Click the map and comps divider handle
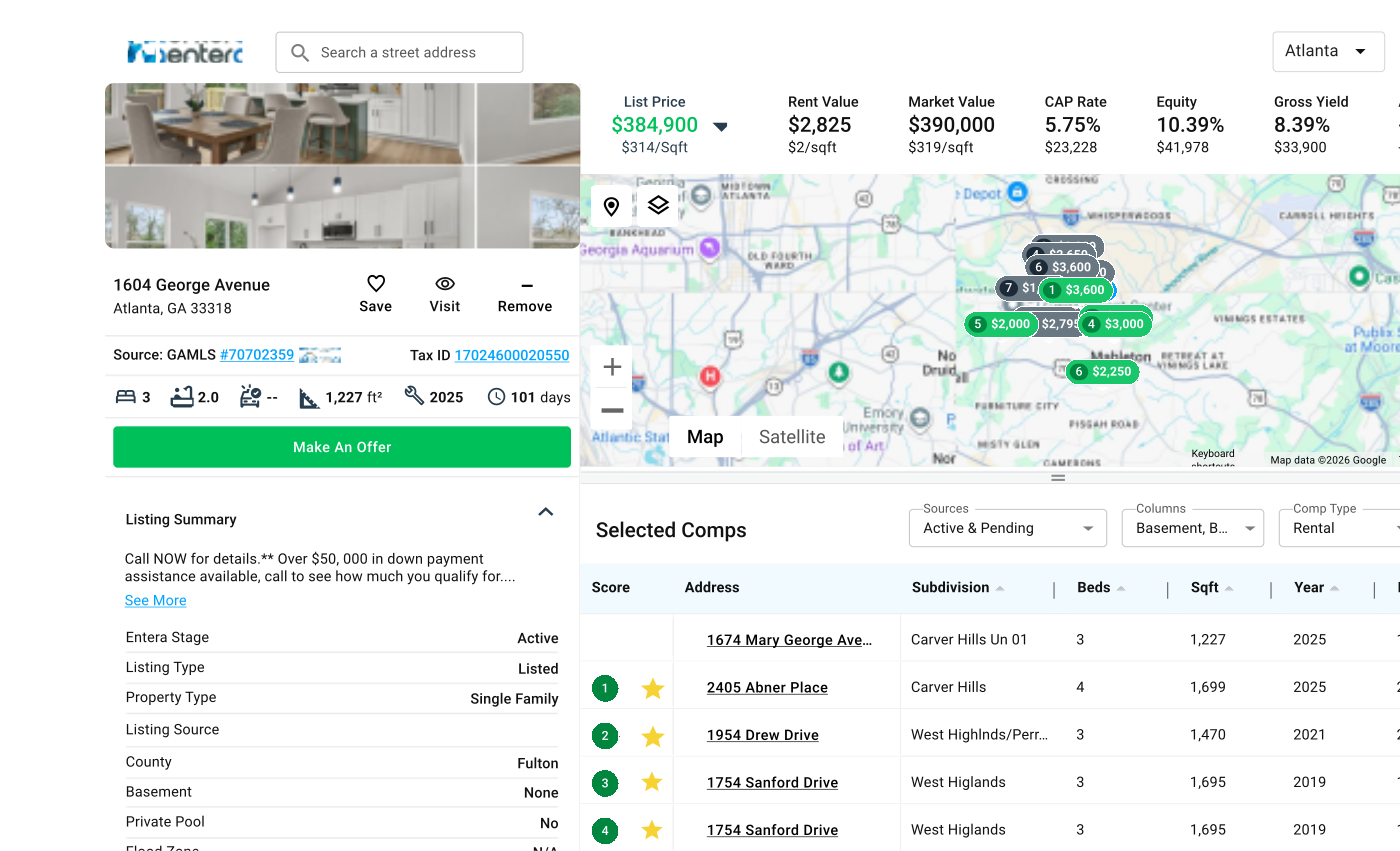 (1058, 478)
